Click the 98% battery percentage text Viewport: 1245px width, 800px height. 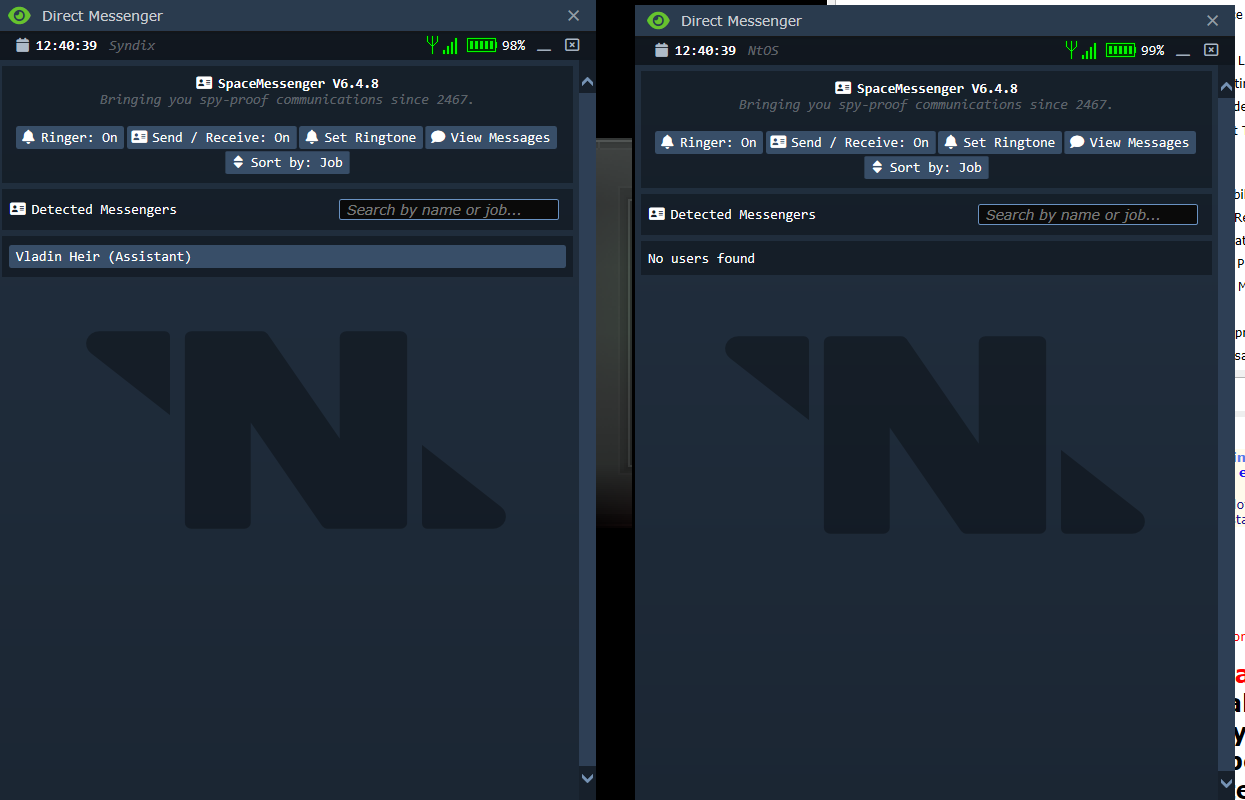[514, 46]
